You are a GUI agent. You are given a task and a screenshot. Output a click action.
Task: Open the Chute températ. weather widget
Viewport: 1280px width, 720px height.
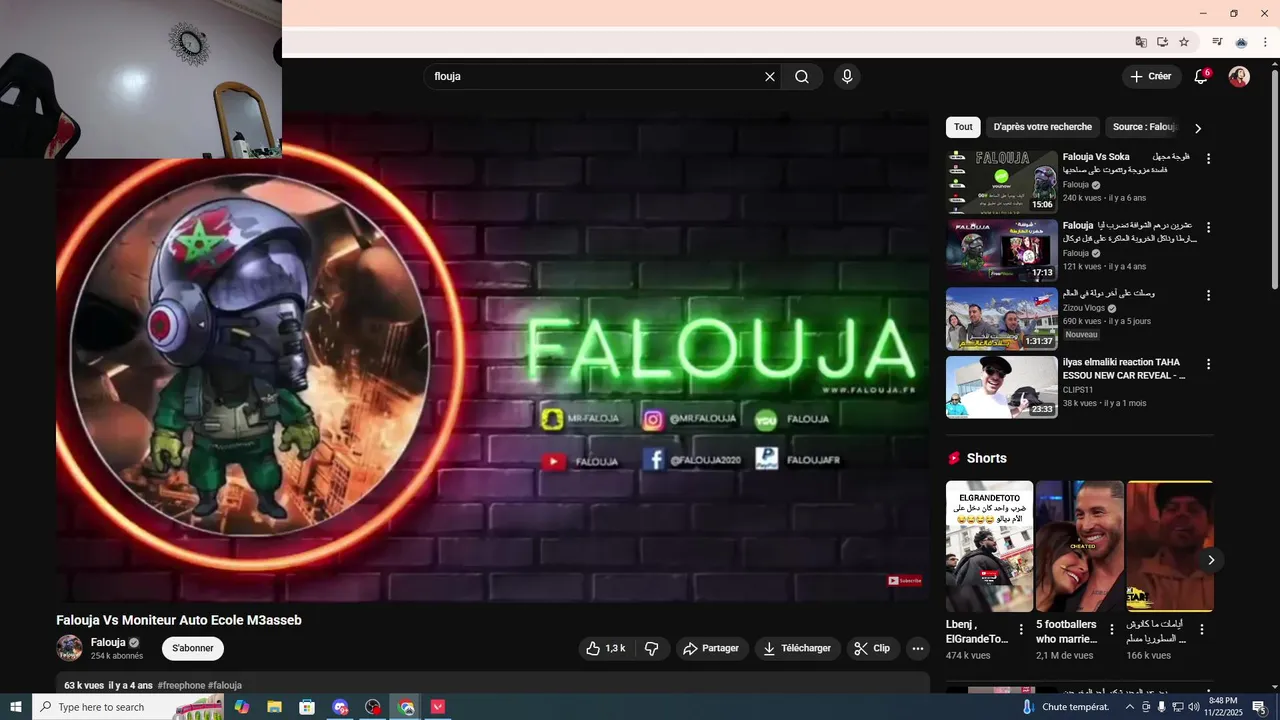click(1068, 707)
